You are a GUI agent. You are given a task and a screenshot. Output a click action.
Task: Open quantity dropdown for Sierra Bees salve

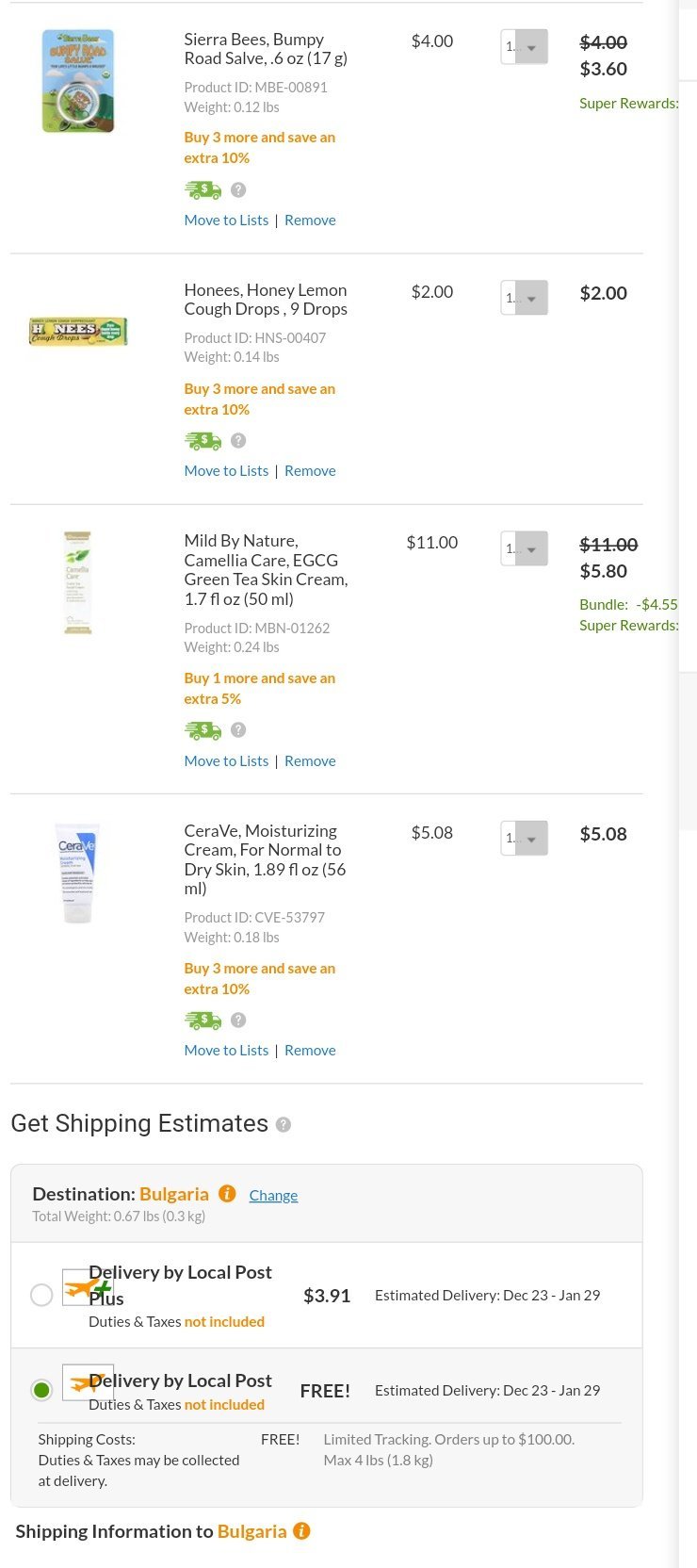(525, 47)
